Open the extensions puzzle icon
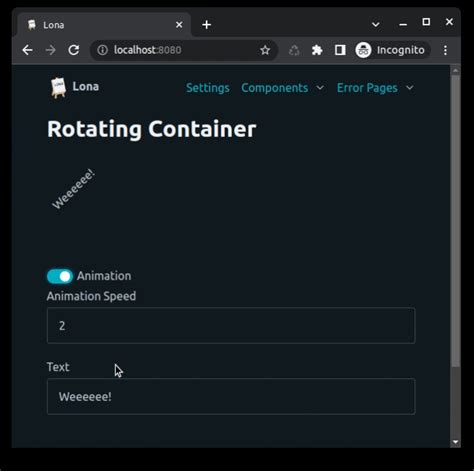The image size is (474, 471). coord(317,50)
